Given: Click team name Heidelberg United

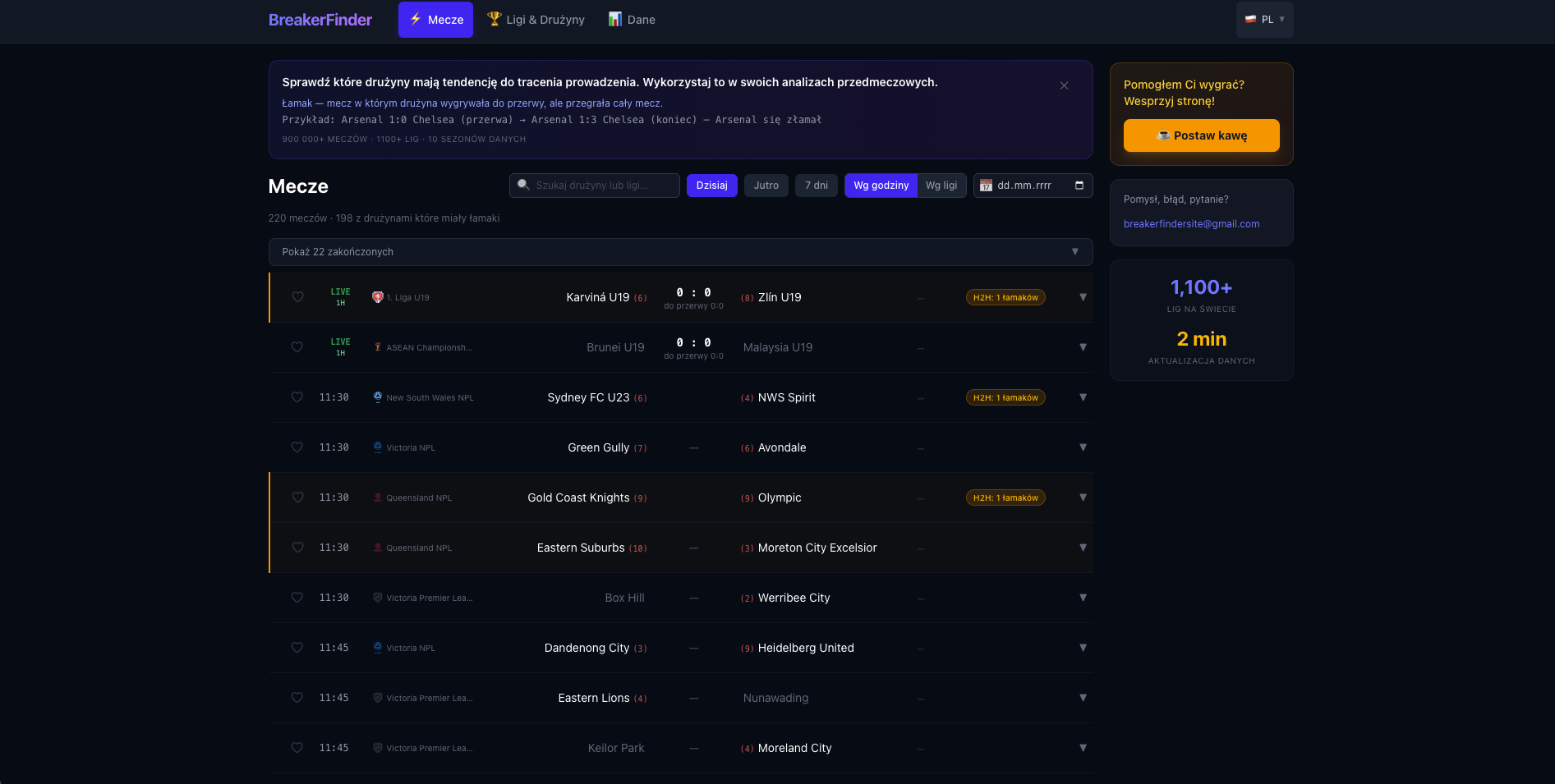Looking at the screenshot, I should (x=806, y=648).
